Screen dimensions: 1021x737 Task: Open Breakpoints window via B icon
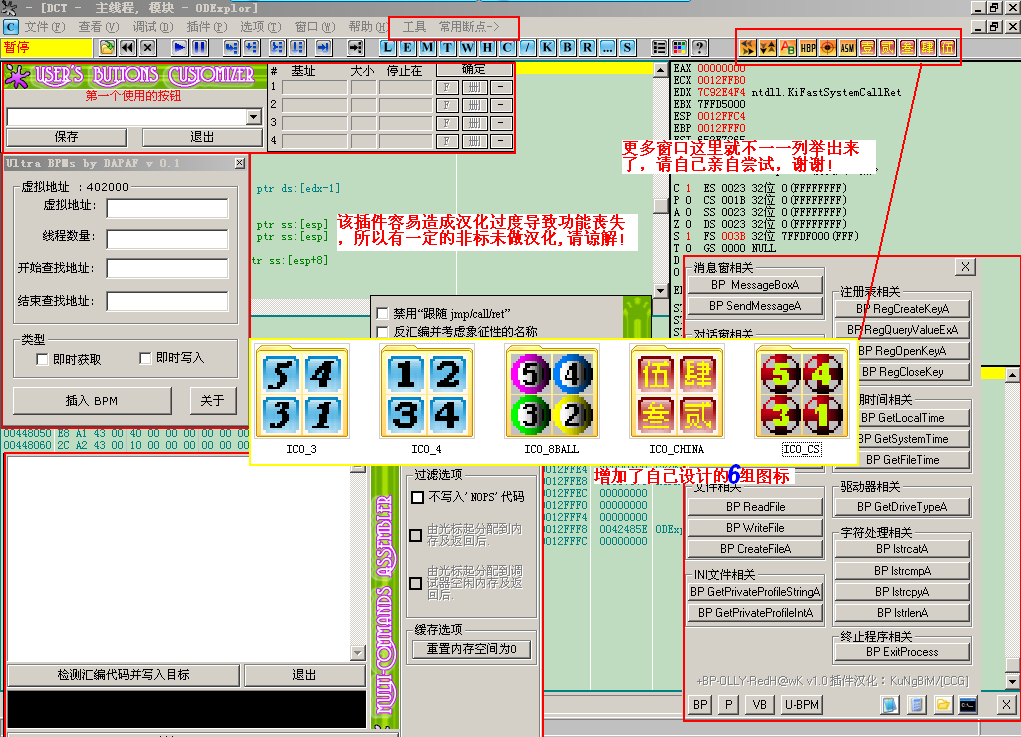(567, 48)
